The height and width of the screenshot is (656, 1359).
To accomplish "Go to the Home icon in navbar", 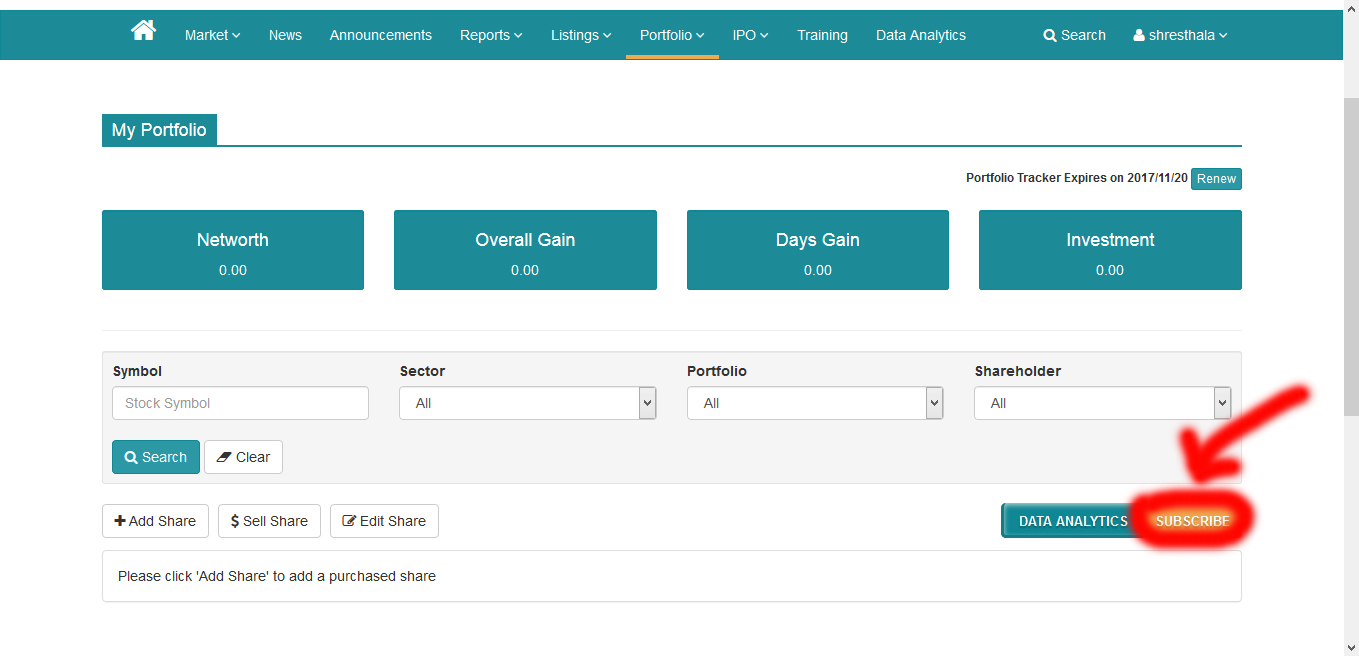I will [143, 32].
